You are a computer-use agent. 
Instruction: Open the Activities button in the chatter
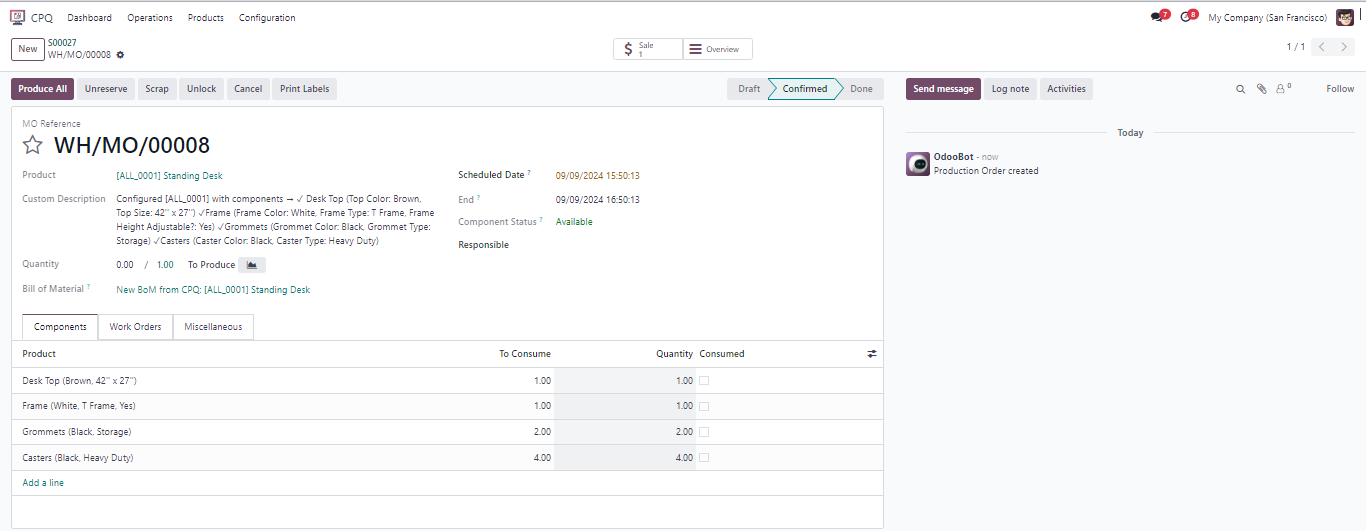click(1066, 89)
